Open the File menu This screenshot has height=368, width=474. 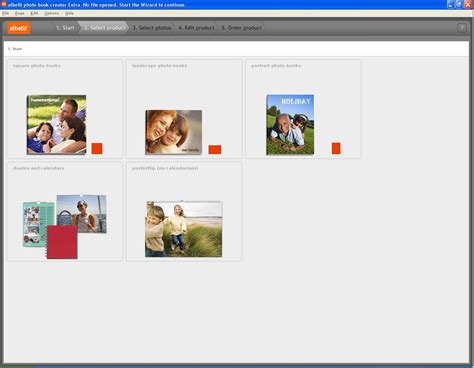[x=5, y=13]
